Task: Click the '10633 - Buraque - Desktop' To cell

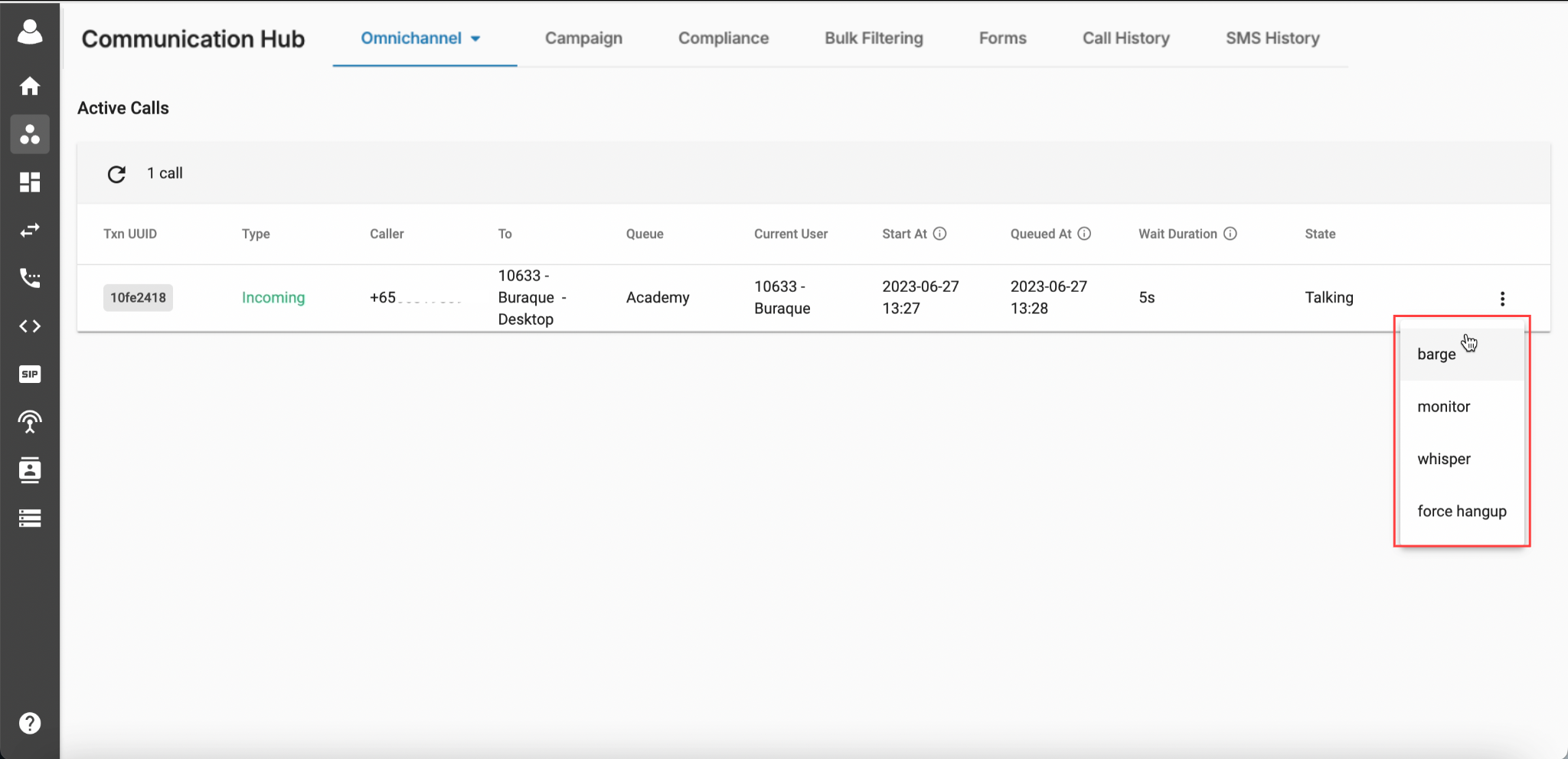Action: tap(532, 297)
